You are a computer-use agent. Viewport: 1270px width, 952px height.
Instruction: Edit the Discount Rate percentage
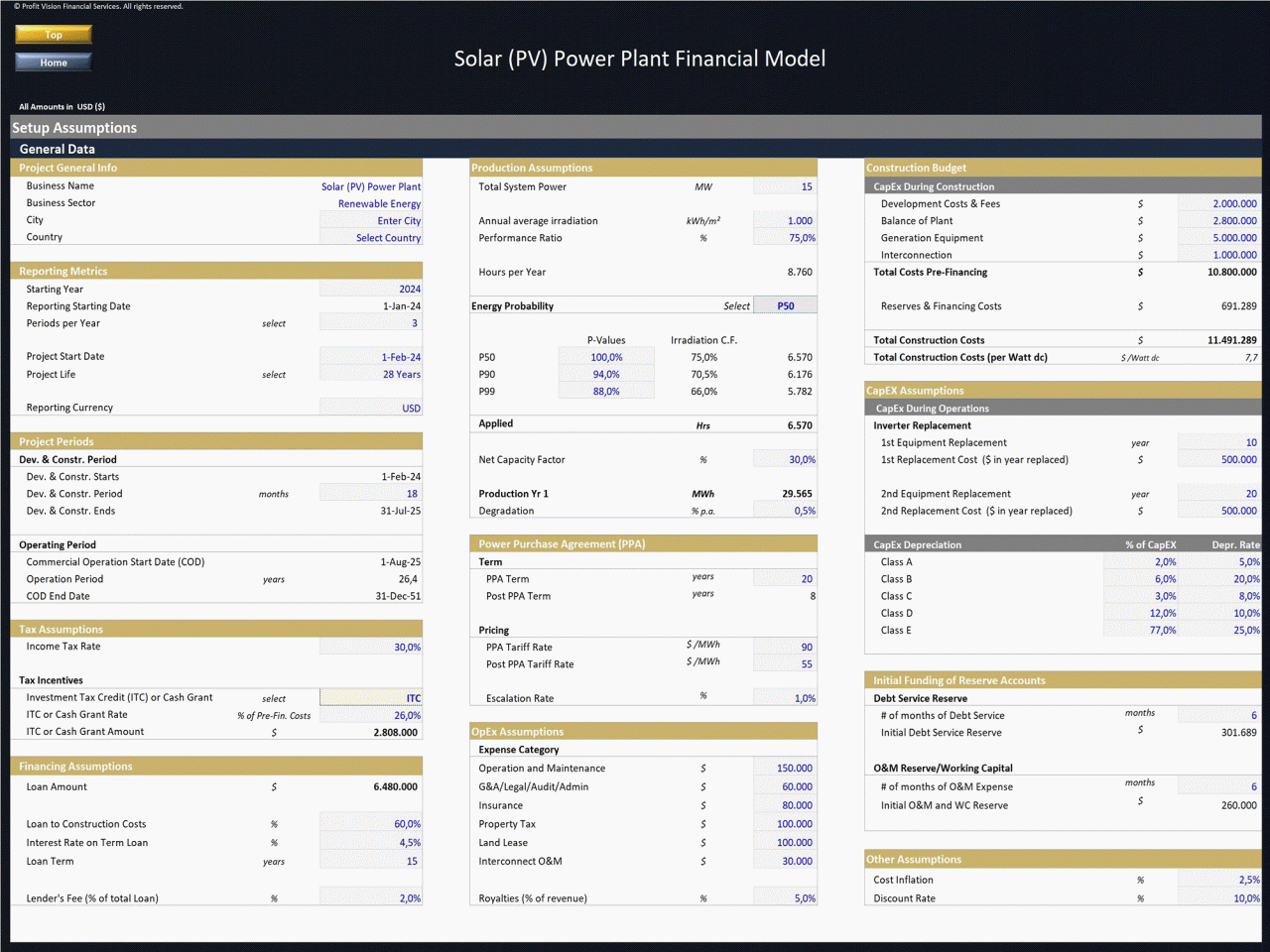[x=1219, y=898]
